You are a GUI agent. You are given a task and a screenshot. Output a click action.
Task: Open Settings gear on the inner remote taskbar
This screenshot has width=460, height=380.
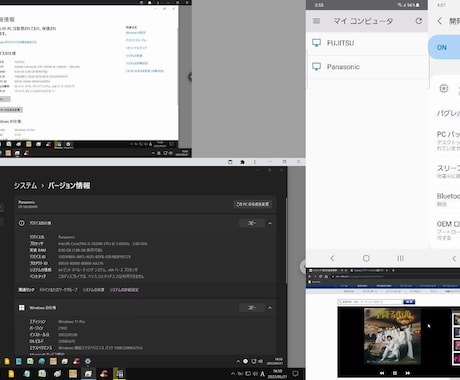tap(88, 361)
